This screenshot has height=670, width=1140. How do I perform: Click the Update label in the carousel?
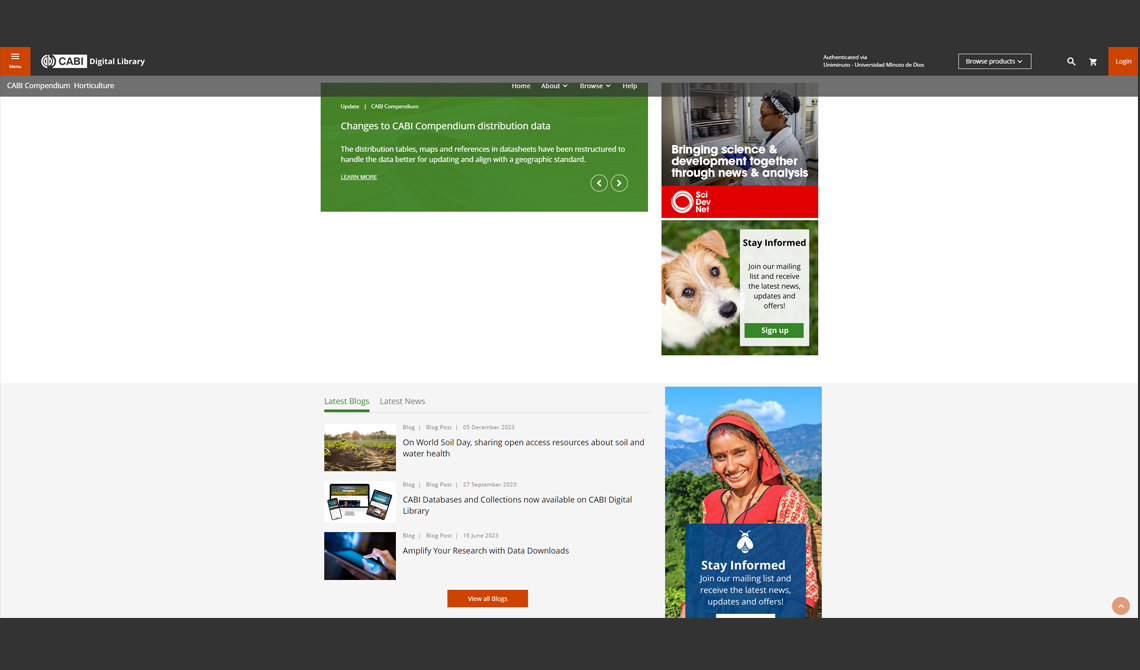coord(350,107)
